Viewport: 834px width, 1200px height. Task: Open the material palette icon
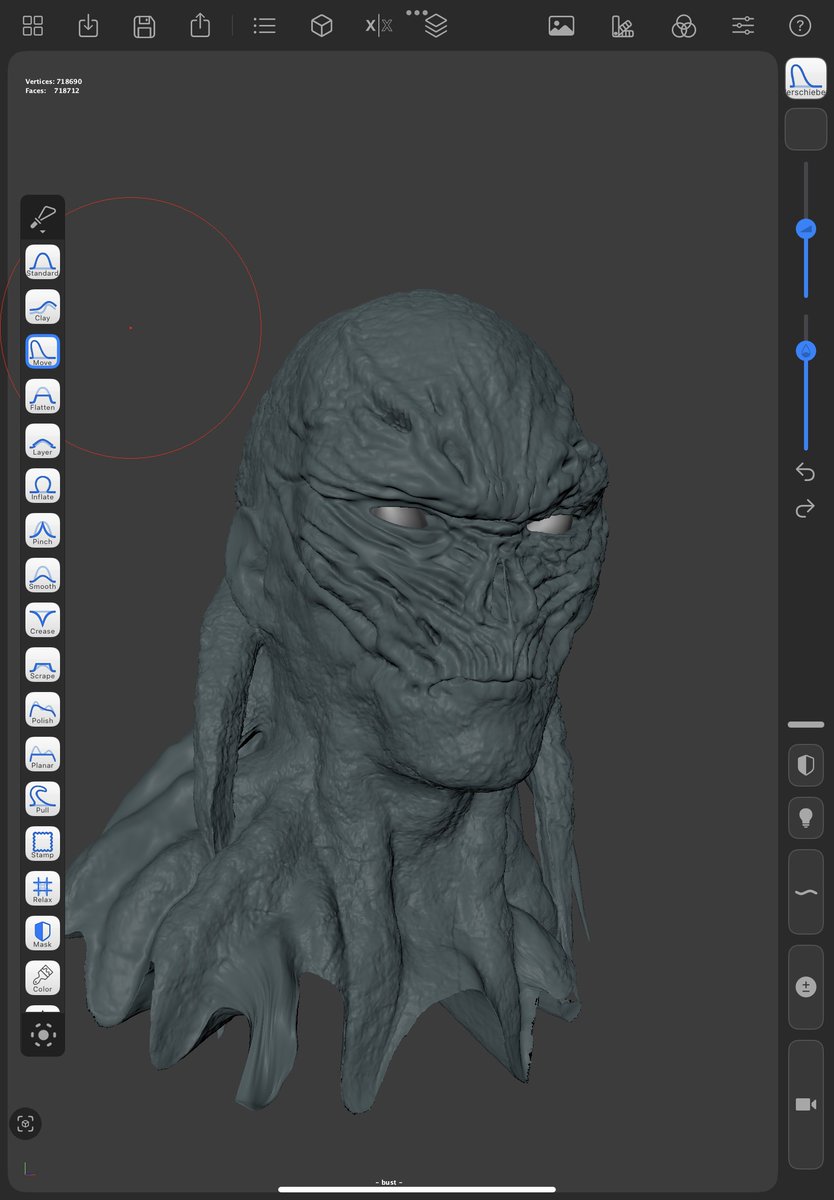[x=623, y=26]
